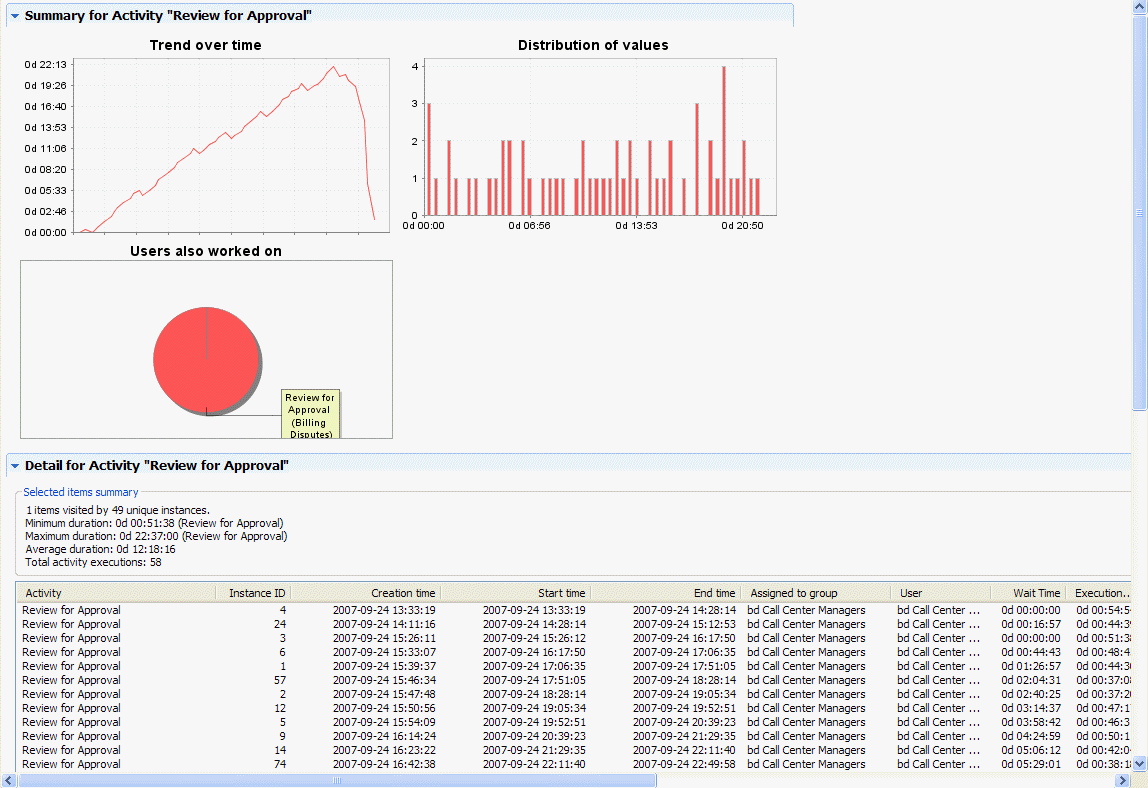Click wait time 0d 05:06:12

[x=1031, y=750]
